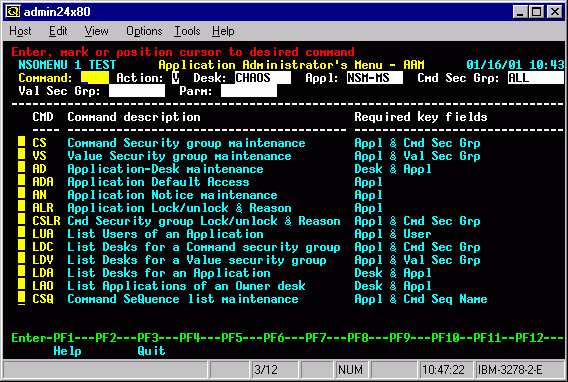Click the PF3 Quit function key label
This screenshot has height=382, width=568.
pyautogui.click(x=151, y=350)
